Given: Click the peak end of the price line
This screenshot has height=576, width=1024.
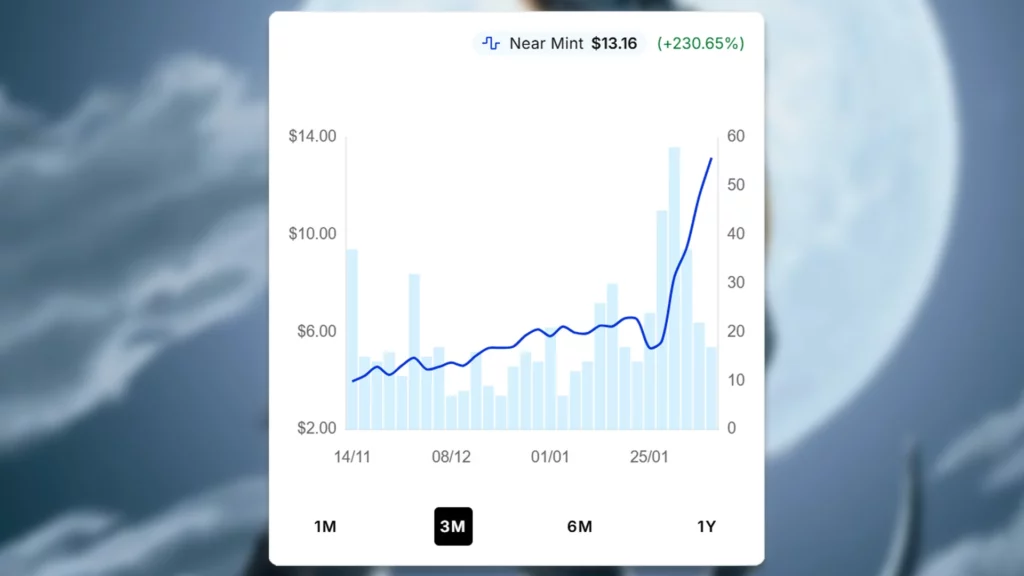Looking at the screenshot, I should (711, 158).
